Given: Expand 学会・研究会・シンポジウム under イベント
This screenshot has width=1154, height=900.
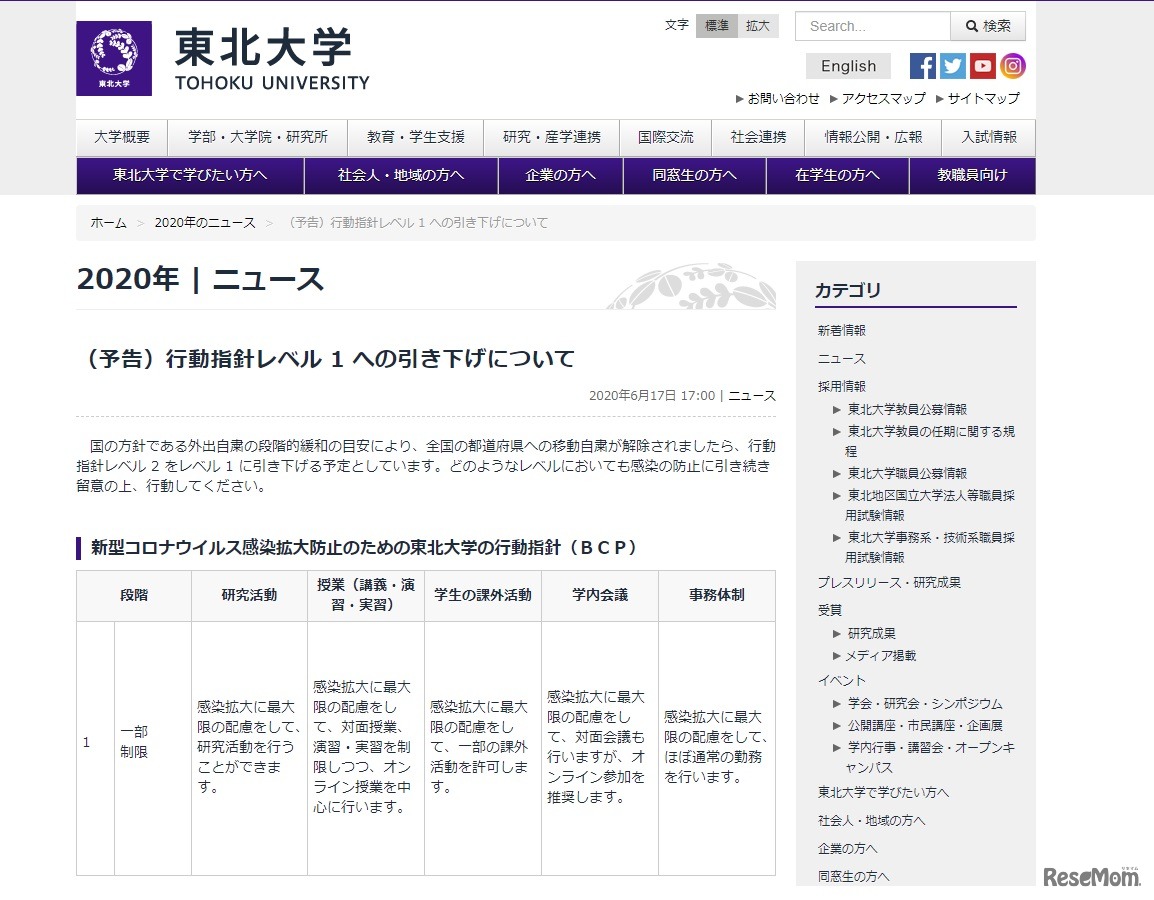Looking at the screenshot, I should click(923, 703).
